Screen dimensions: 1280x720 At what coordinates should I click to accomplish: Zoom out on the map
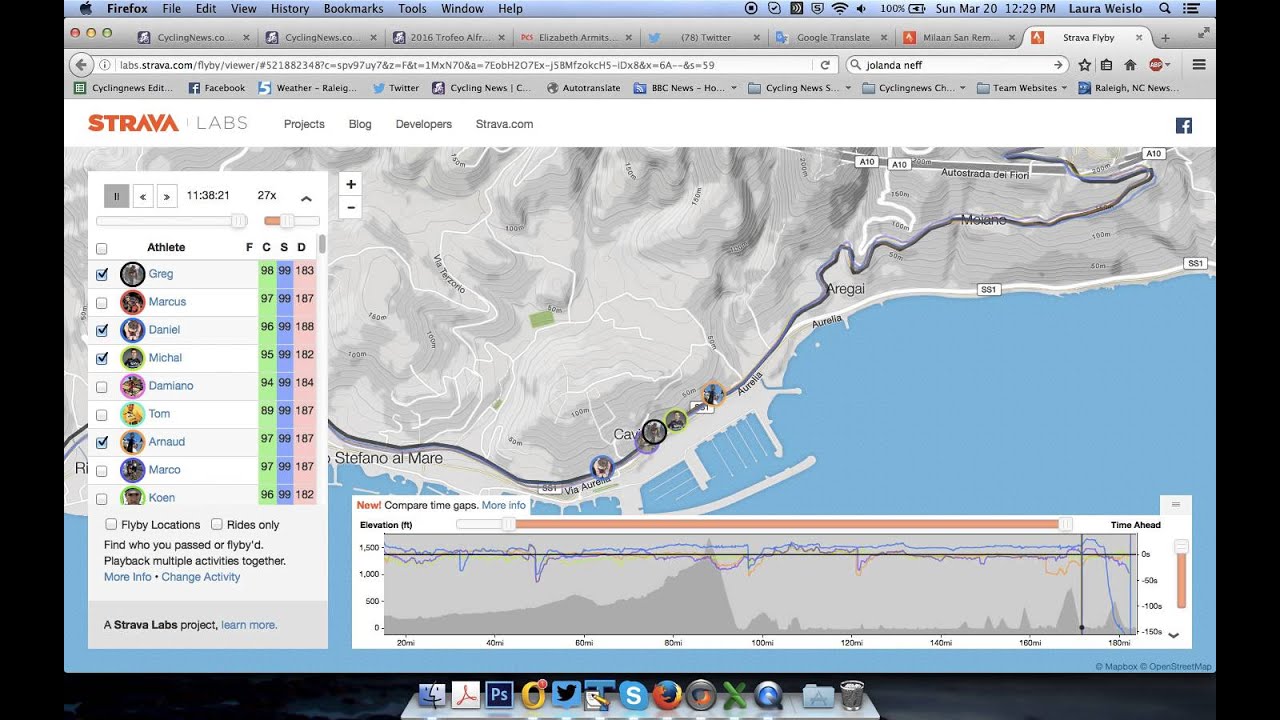[x=351, y=207]
